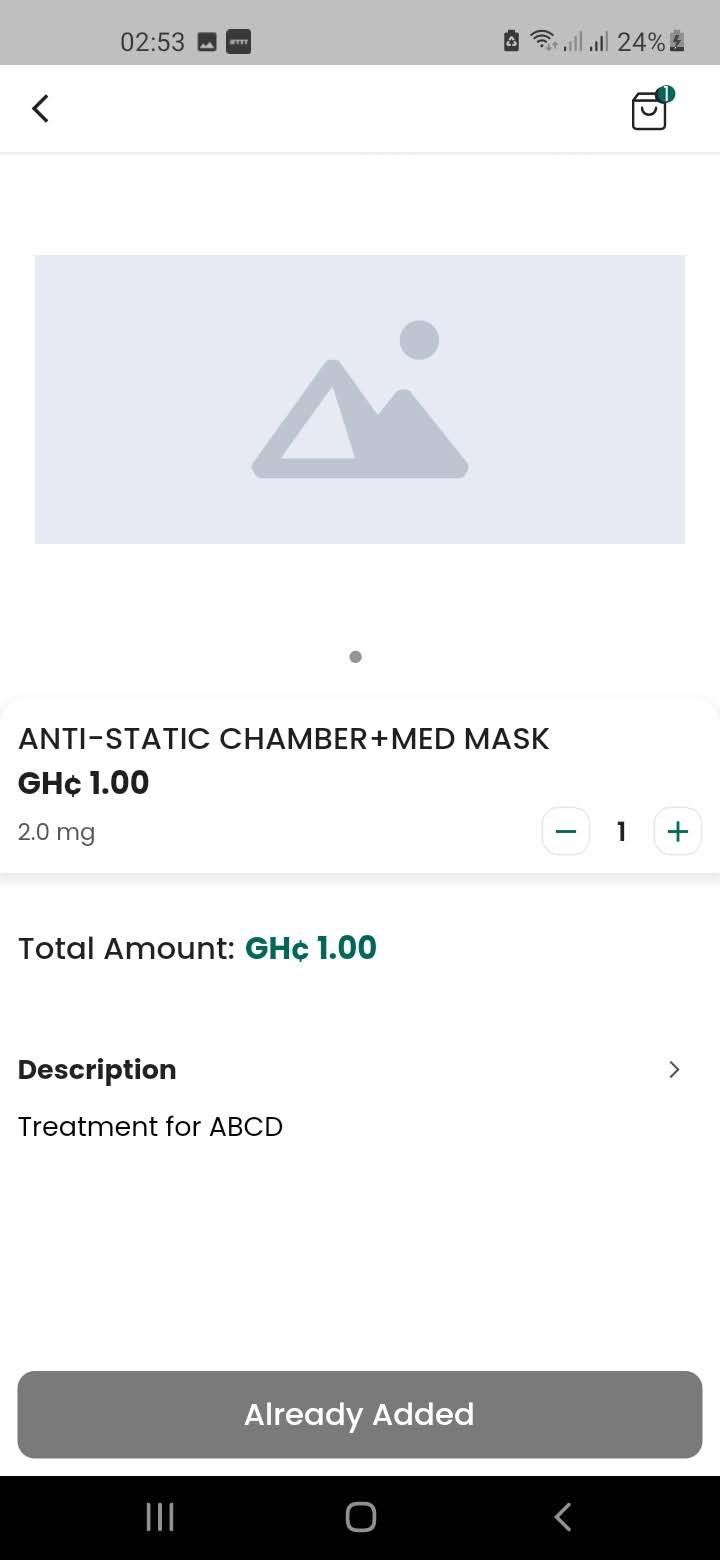Open the shopping cart icon
The image size is (720, 1560).
point(649,110)
